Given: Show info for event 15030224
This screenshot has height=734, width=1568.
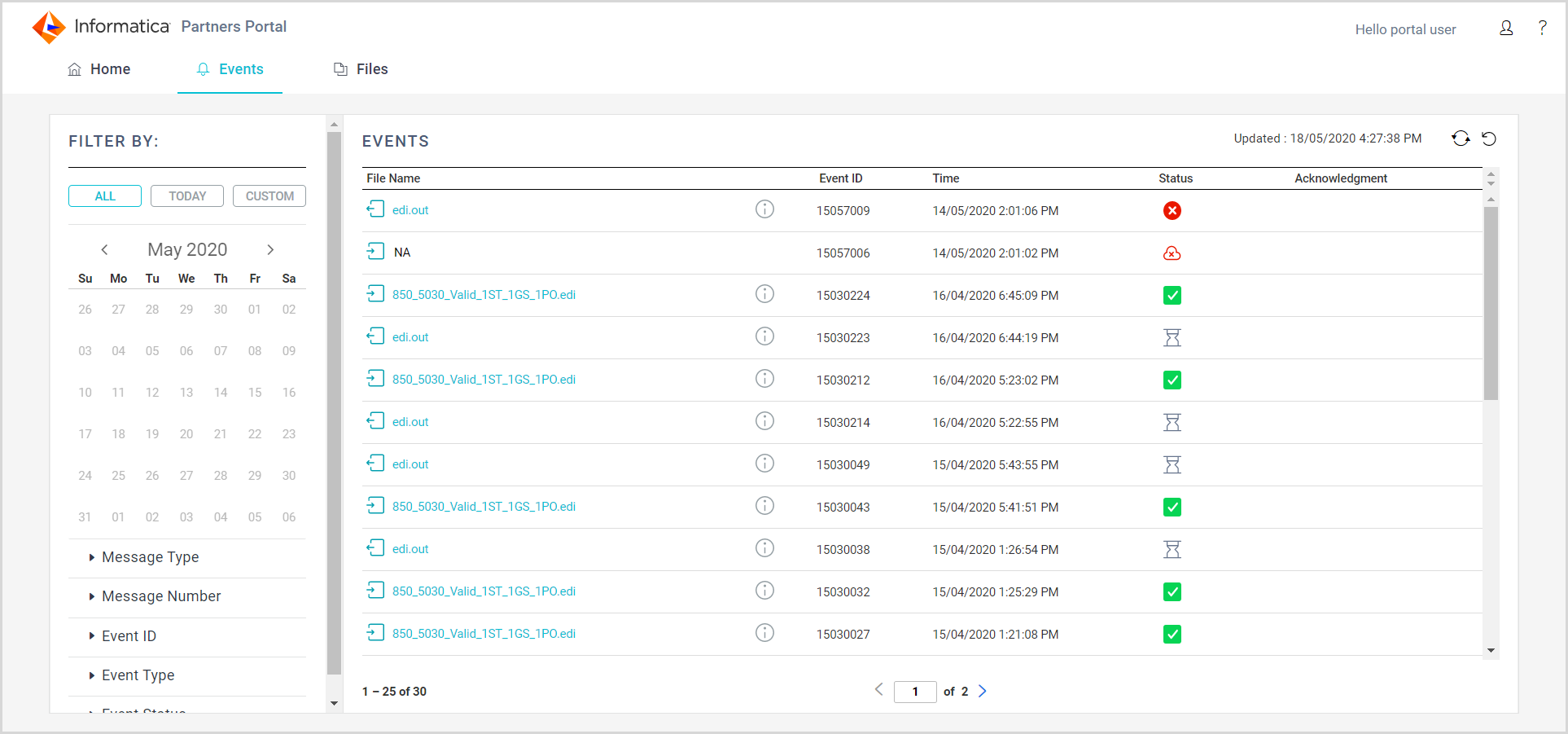Looking at the screenshot, I should tap(764, 294).
